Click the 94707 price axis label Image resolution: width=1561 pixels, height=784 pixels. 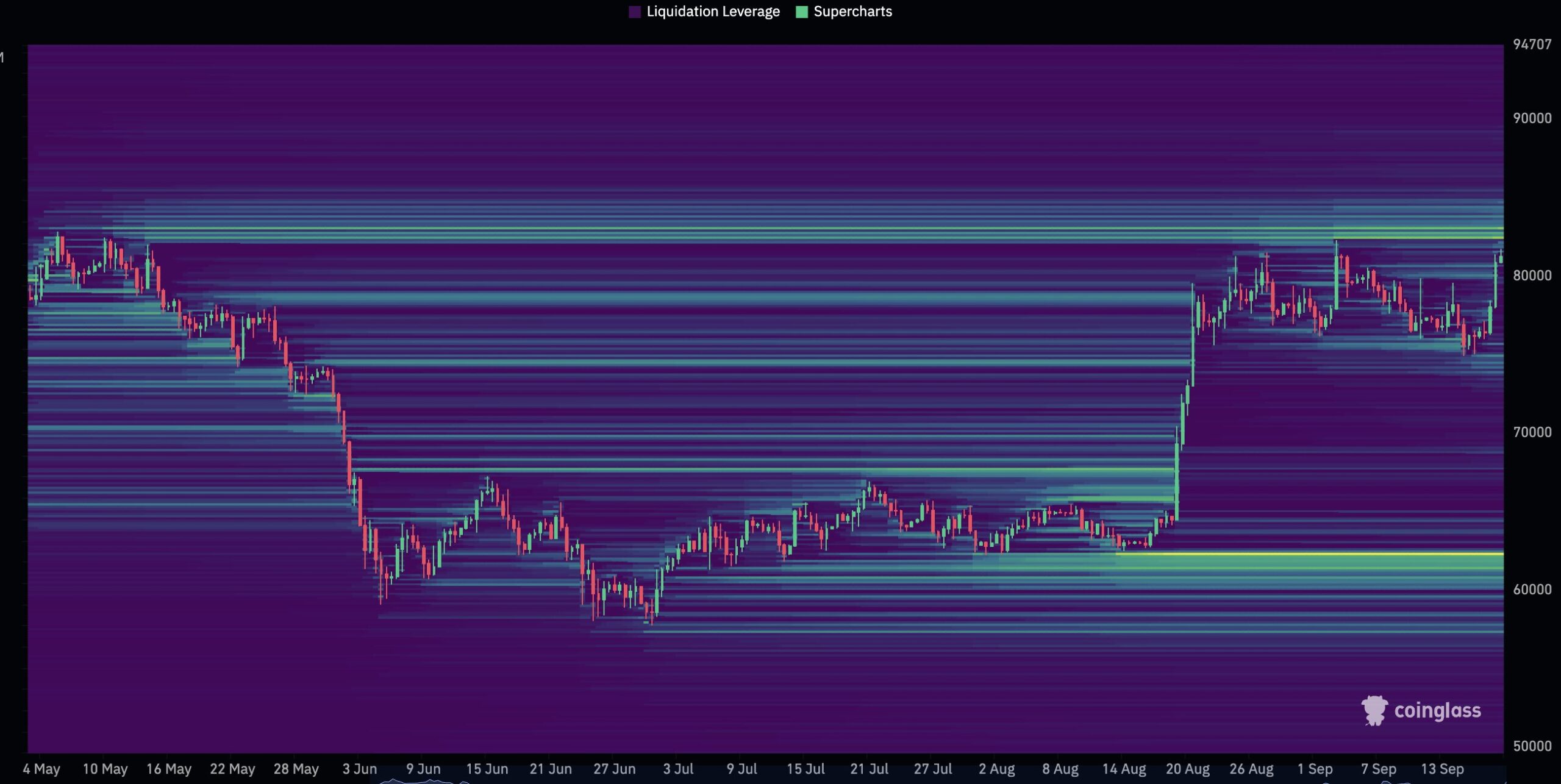point(1532,45)
